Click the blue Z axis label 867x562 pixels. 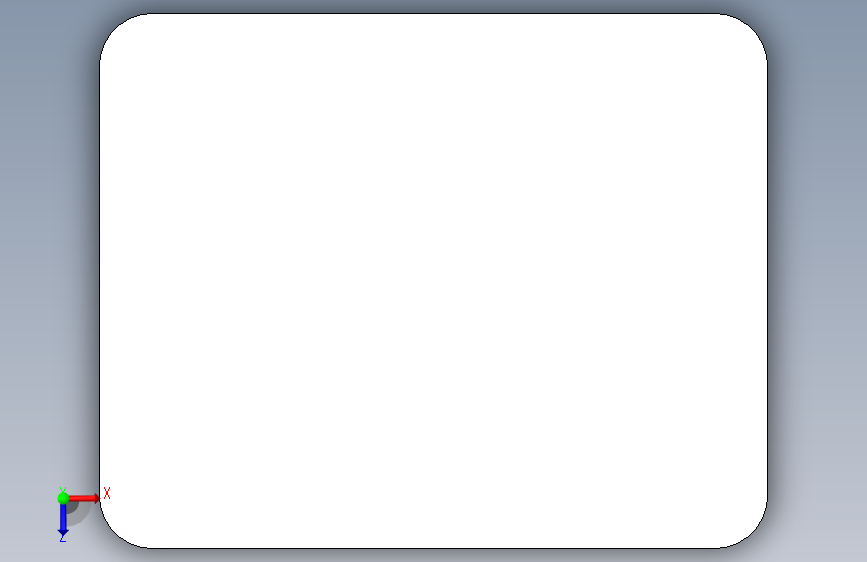[63, 538]
